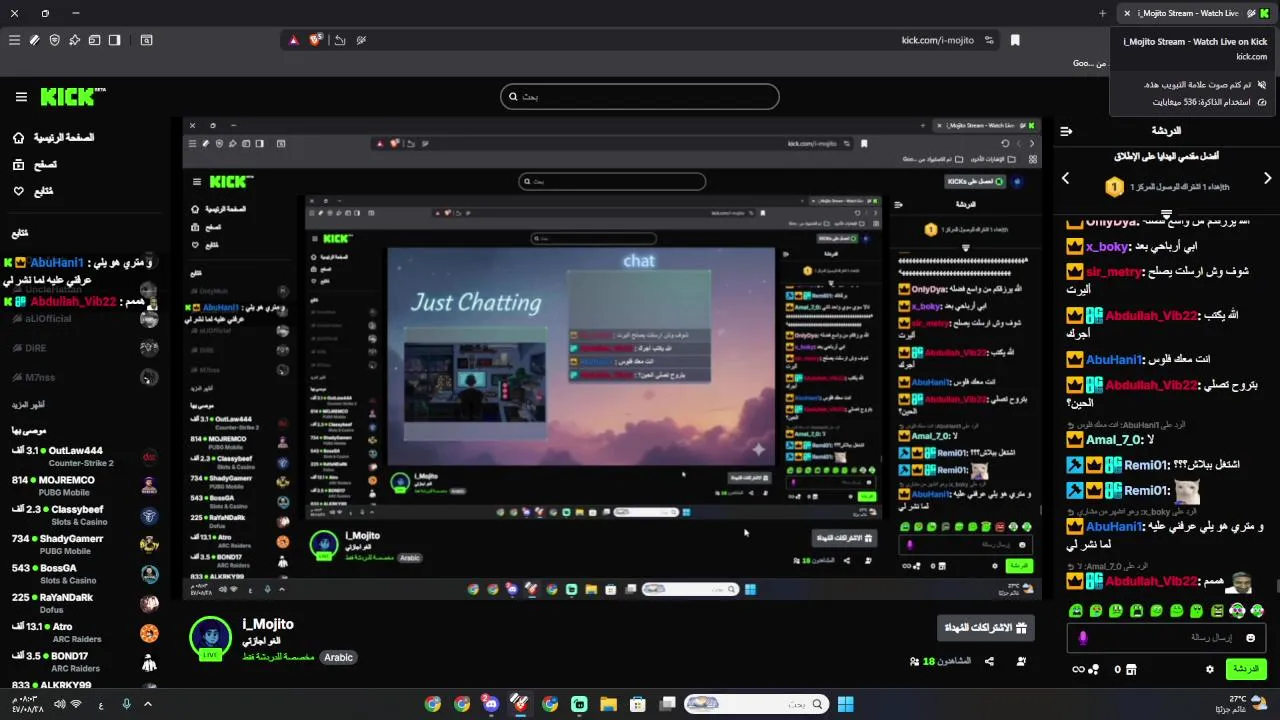Viewport: 1280px width, 720px height.
Task: Toggle the browser sidebar panel icon
Action: [x=114, y=40]
